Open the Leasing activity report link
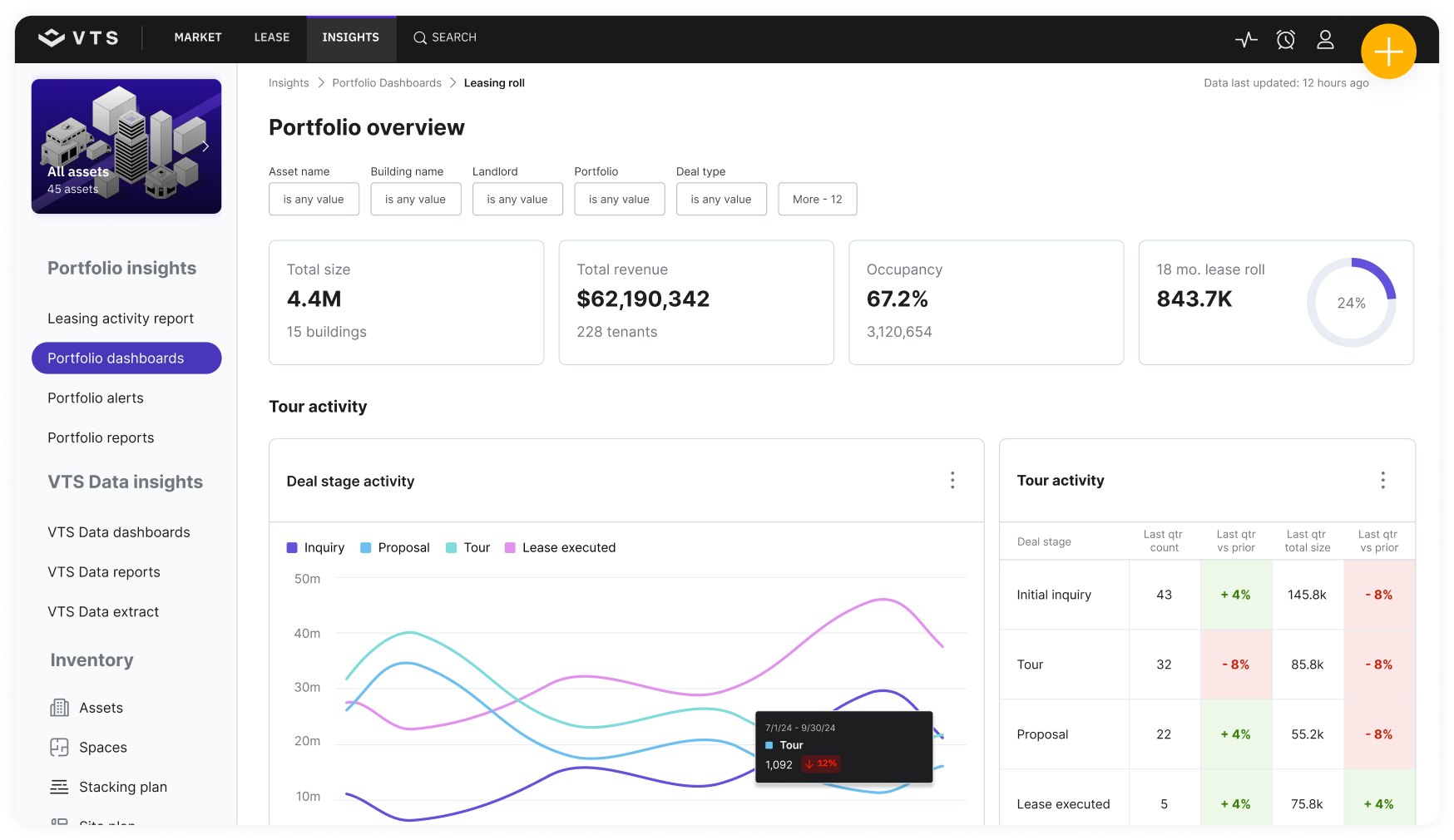Viewport: 1454px width, 840px height. click(120, 318)
